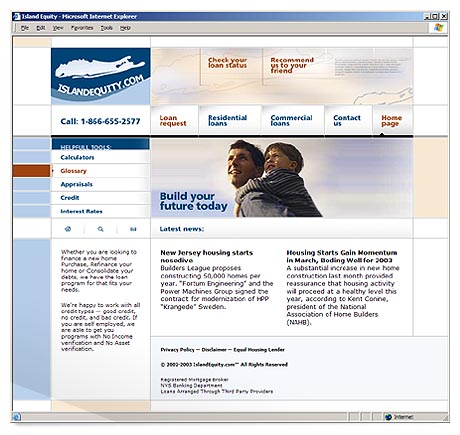The height and width of the screenshot is (435, 460).
Task: Open the Credit tool link
Action: click(x=70, y=198)
